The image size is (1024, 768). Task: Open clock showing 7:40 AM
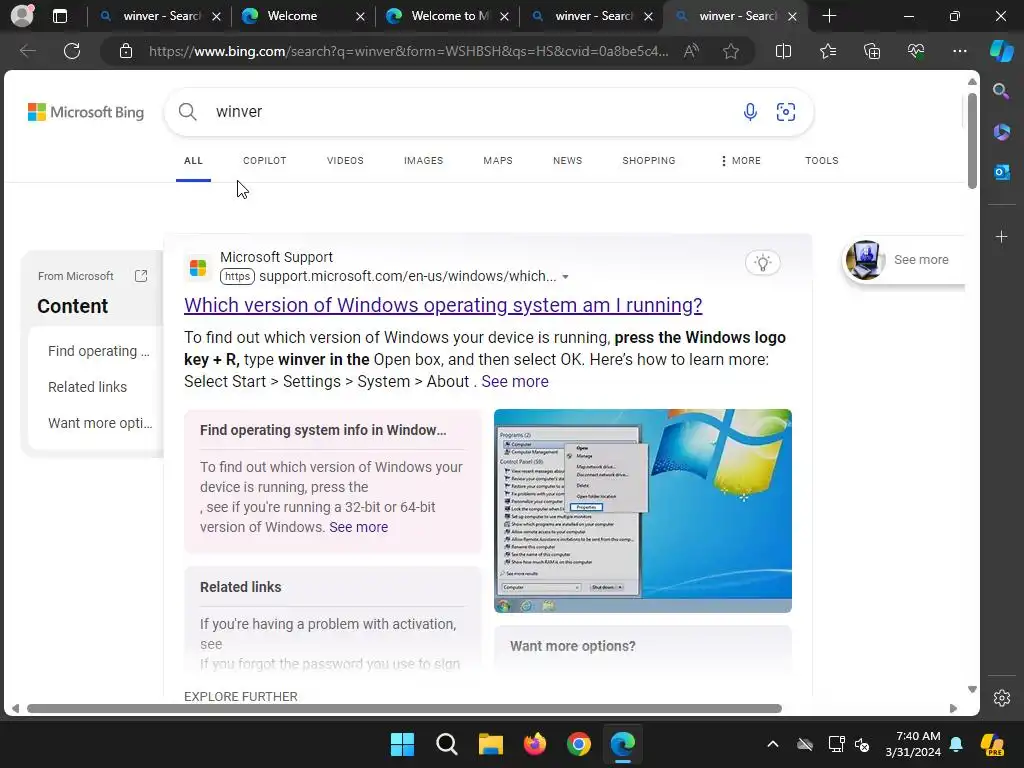(913, 744)
